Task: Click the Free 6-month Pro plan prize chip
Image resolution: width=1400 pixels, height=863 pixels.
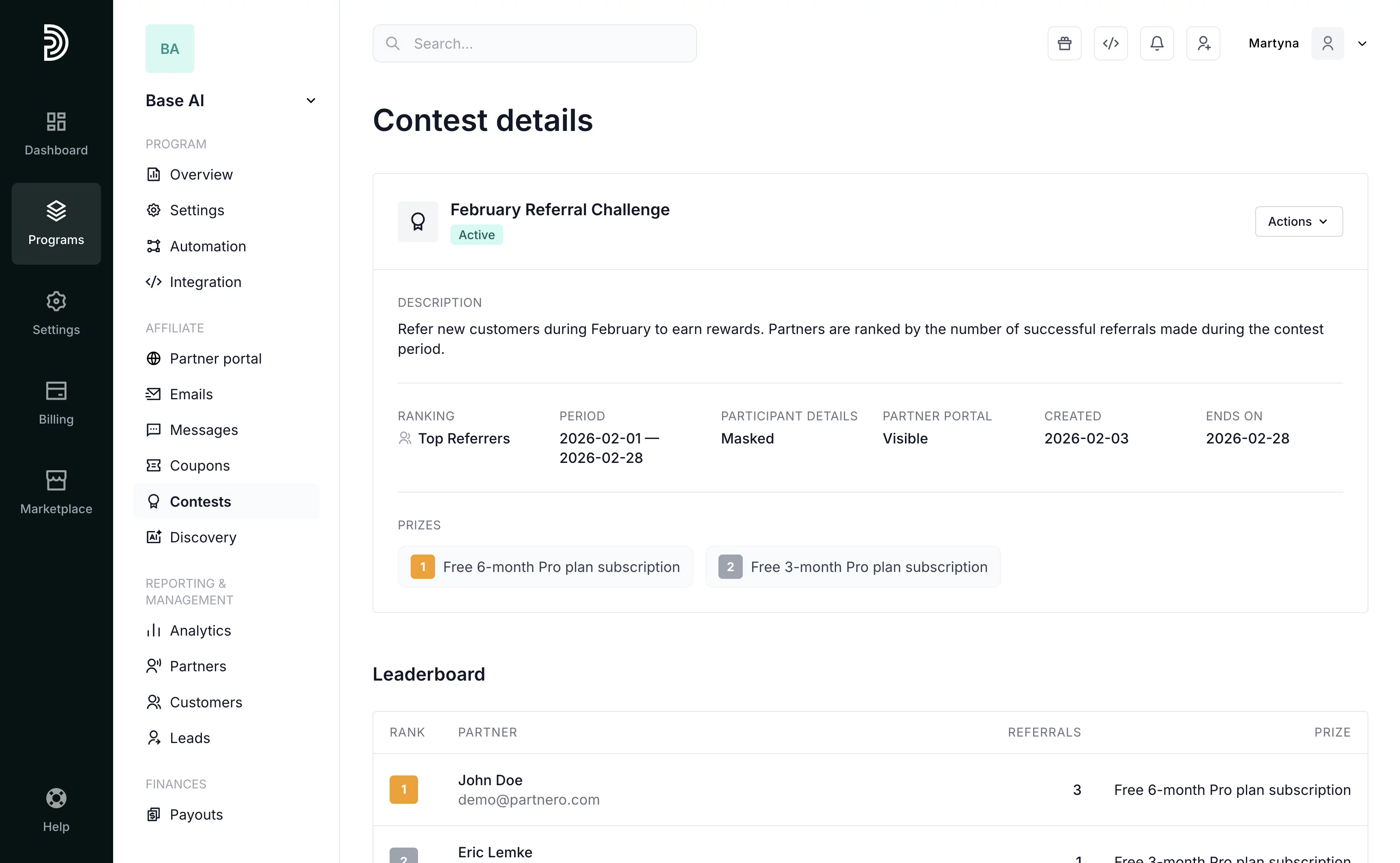Action: pos(545,567)
